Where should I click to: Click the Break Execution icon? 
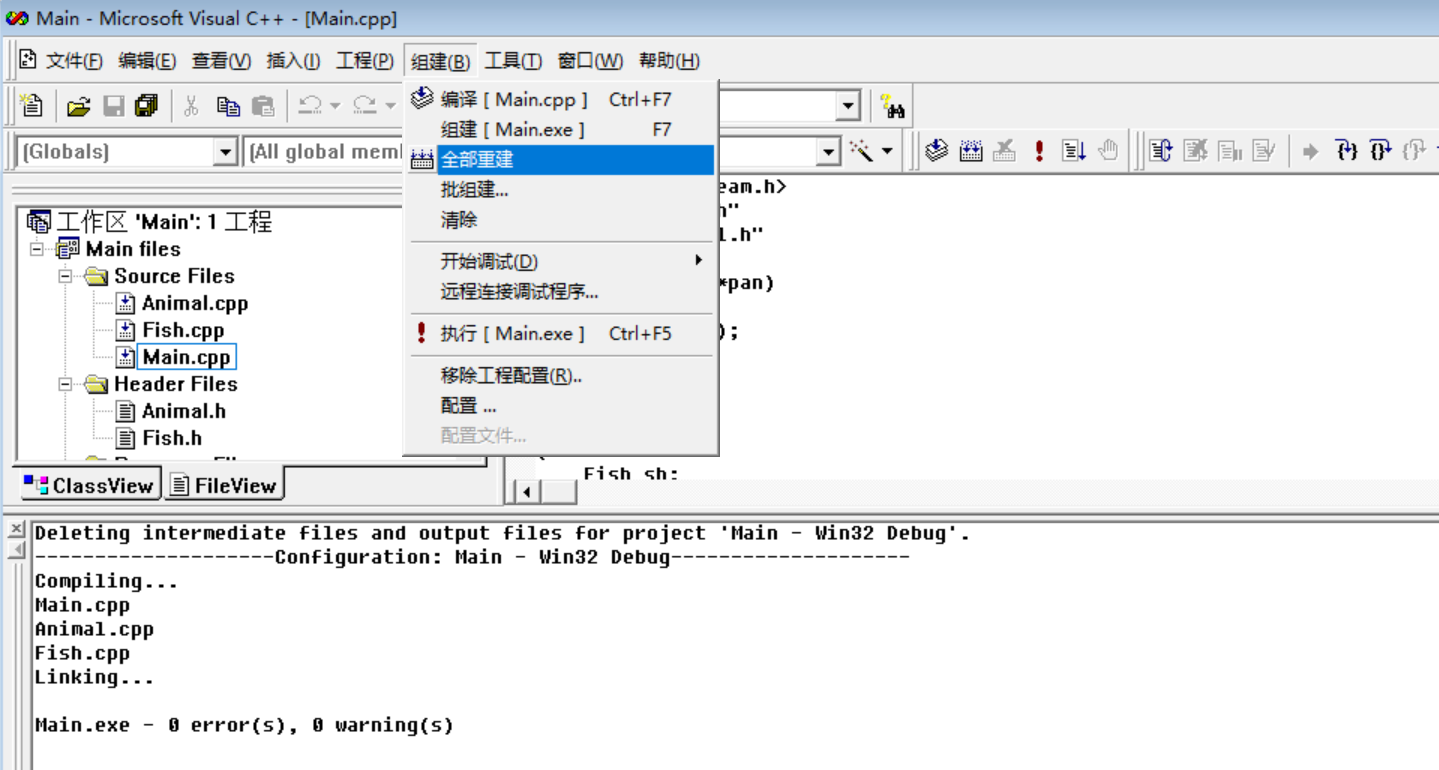[x=1230, y=151]
